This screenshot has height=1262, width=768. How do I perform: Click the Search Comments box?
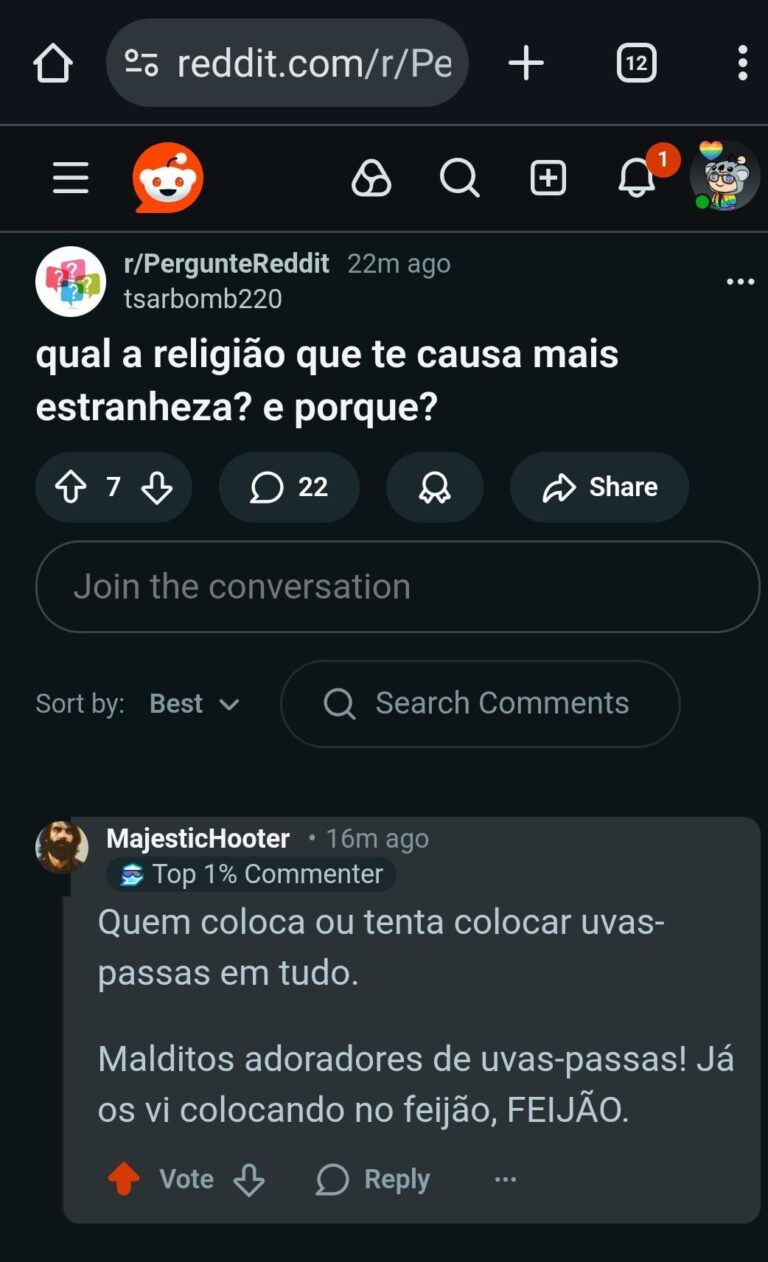(480, 704)
